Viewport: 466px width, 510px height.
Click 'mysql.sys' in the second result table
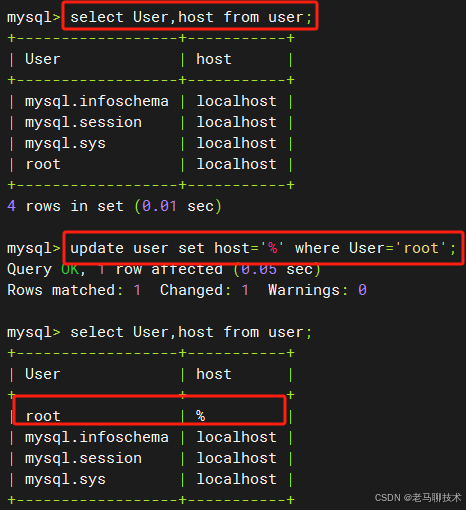(x=65, y=480)
